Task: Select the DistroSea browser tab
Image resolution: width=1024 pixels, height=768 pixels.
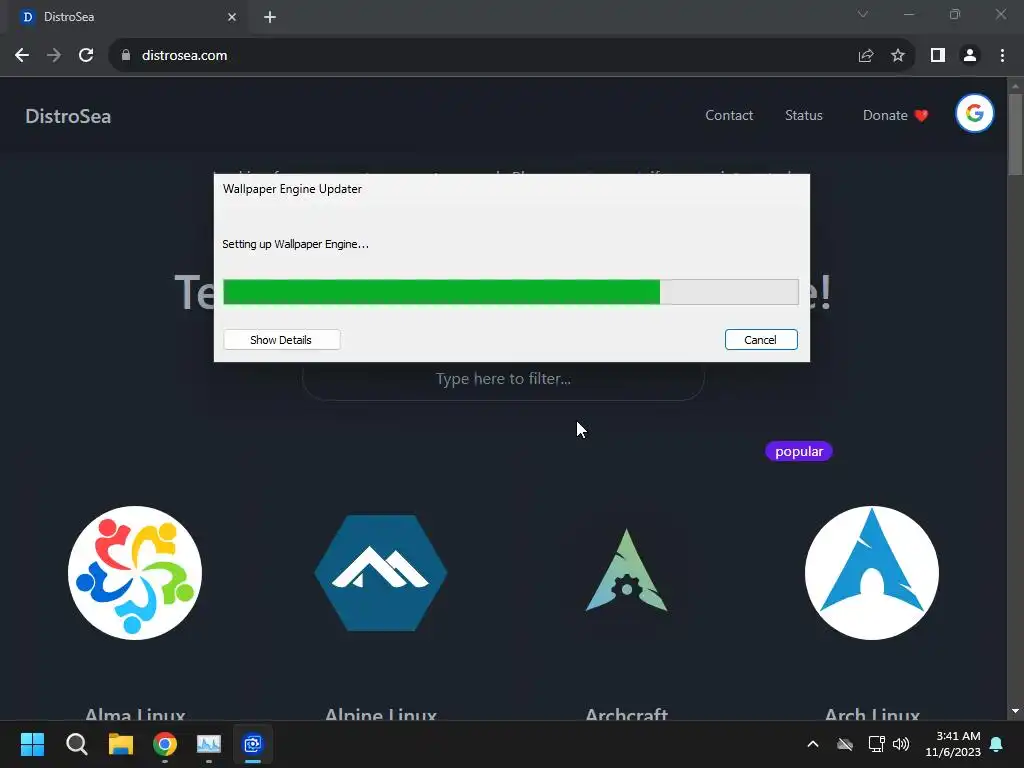Action: pos(127,17)
